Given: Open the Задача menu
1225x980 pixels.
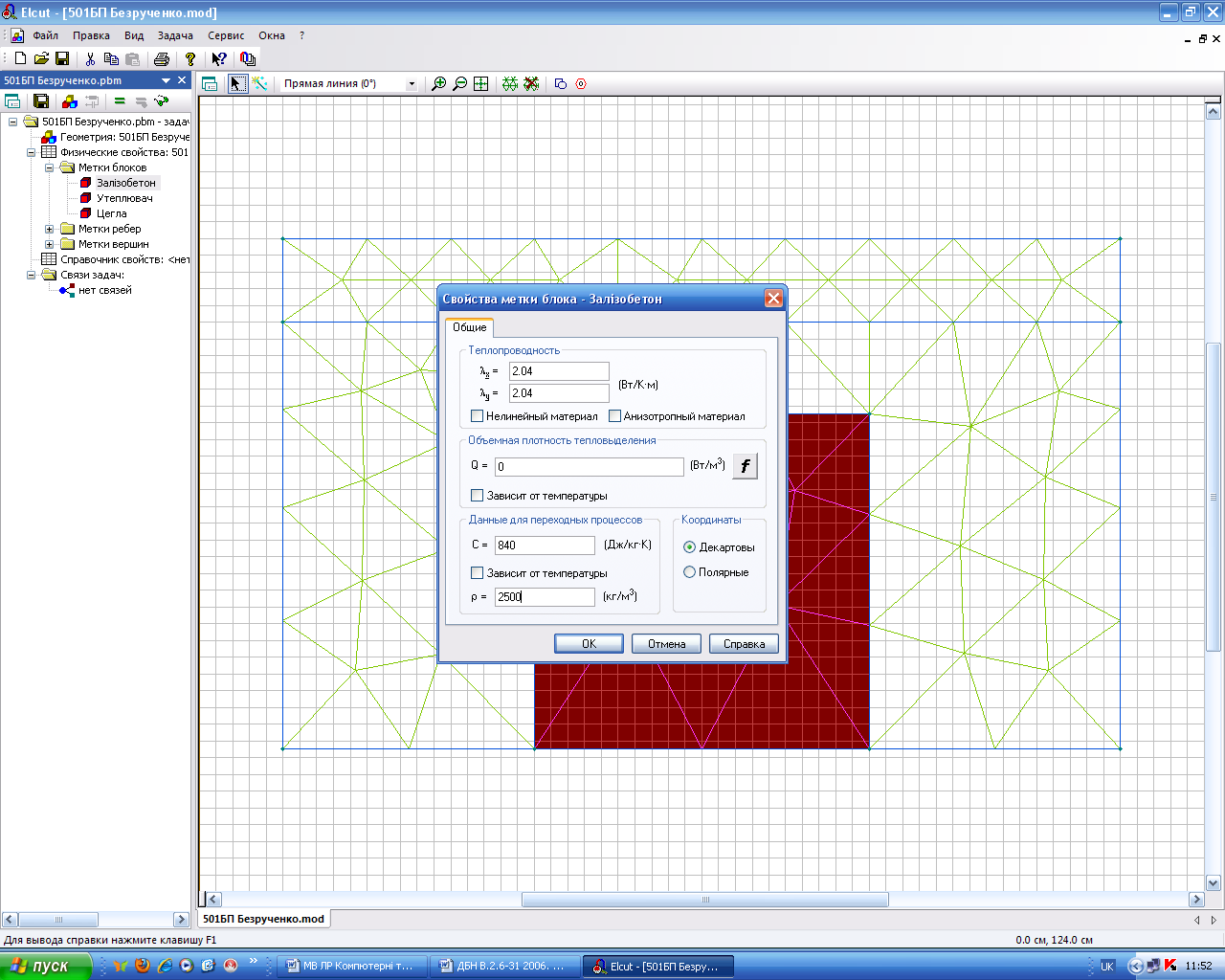Looking at the screenshot, I should [175, 35].
